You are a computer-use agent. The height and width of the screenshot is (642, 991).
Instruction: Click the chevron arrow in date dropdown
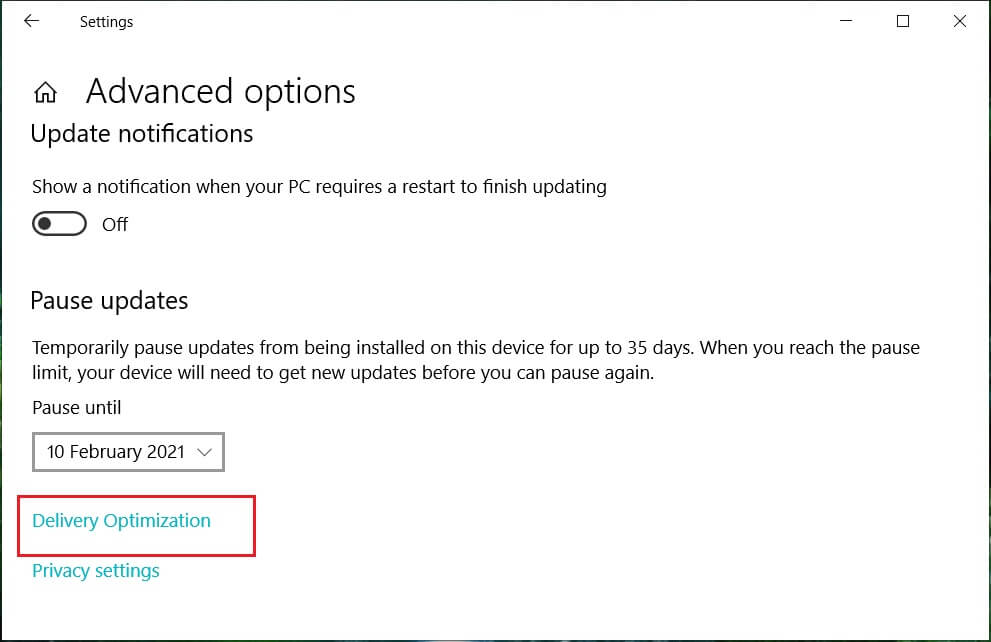point(205,452)
